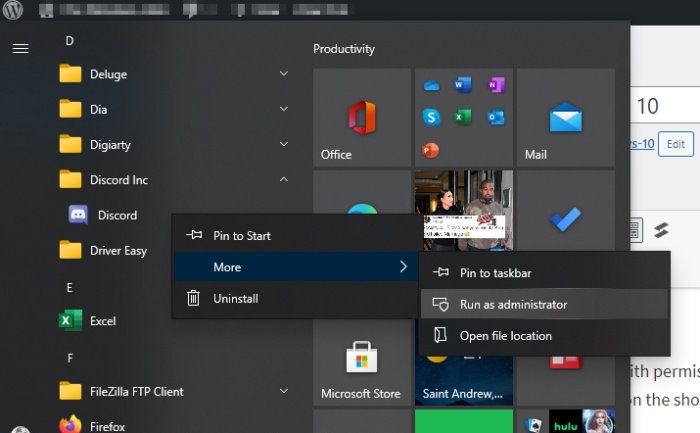Click the FileZilla FTP Client folder icon
Image resolution: width=700 pixels, height=433 pixels.
pyautogui.click(x=70, y=391)
